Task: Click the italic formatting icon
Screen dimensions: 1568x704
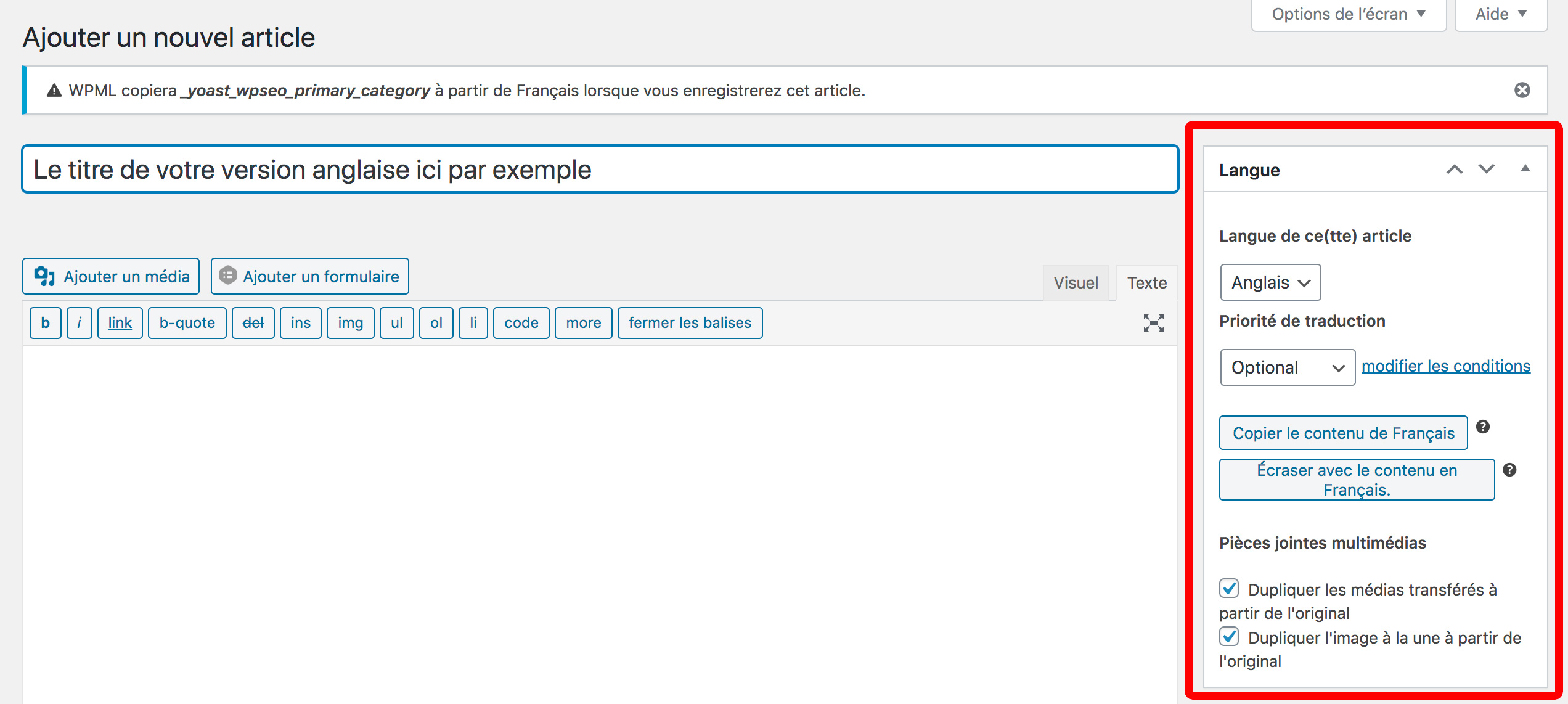Action: [x=78, y=322]
